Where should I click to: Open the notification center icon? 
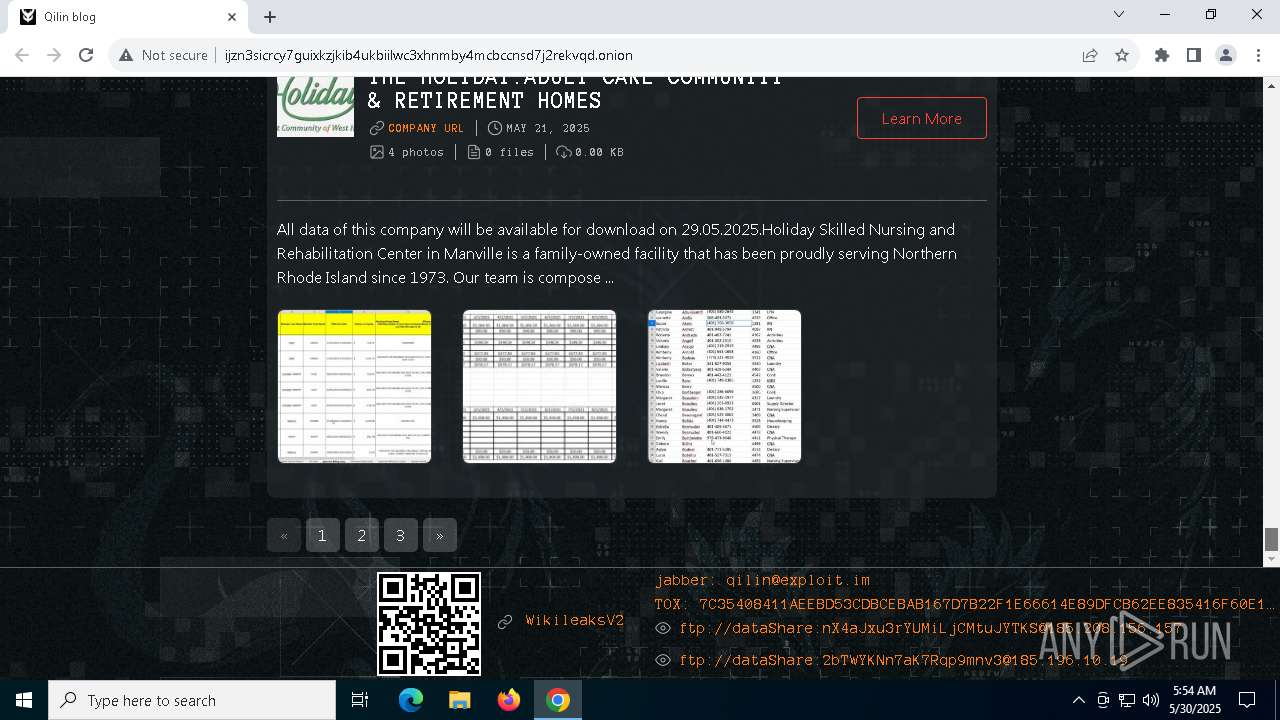tap(1247, 700)
